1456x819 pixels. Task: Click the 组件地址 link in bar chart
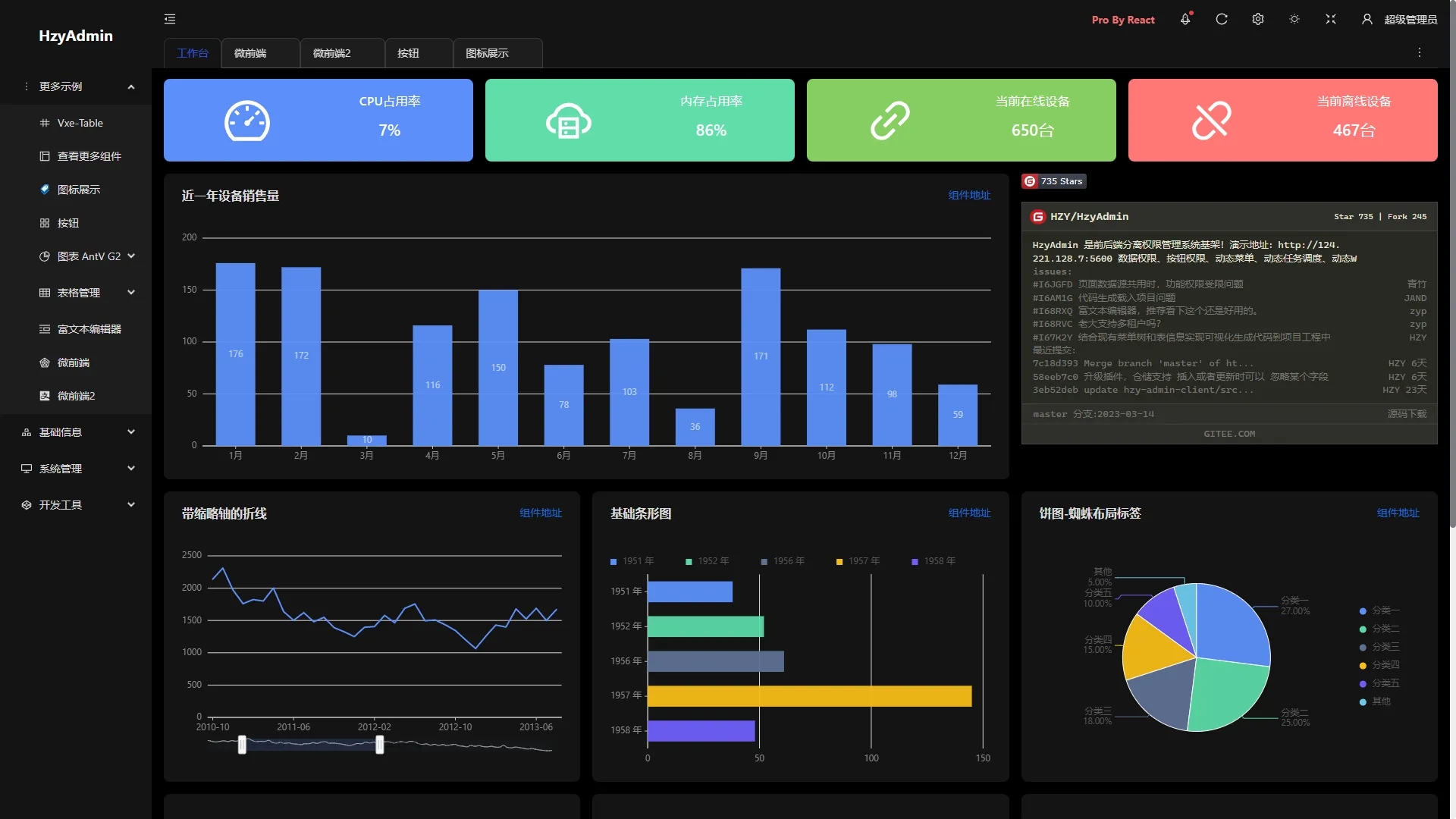[x=968, y=514]
